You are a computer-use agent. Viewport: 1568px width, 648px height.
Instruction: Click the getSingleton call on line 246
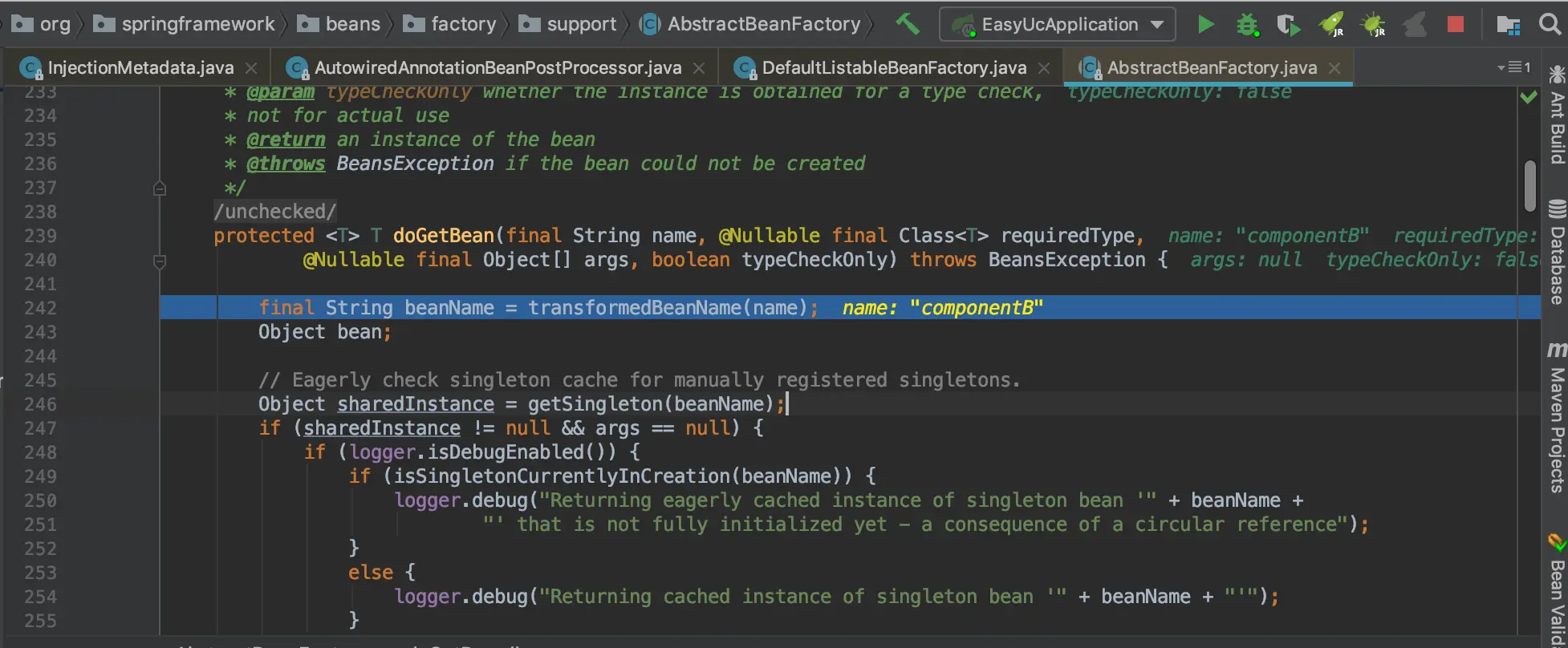click(x=595, y=404)
